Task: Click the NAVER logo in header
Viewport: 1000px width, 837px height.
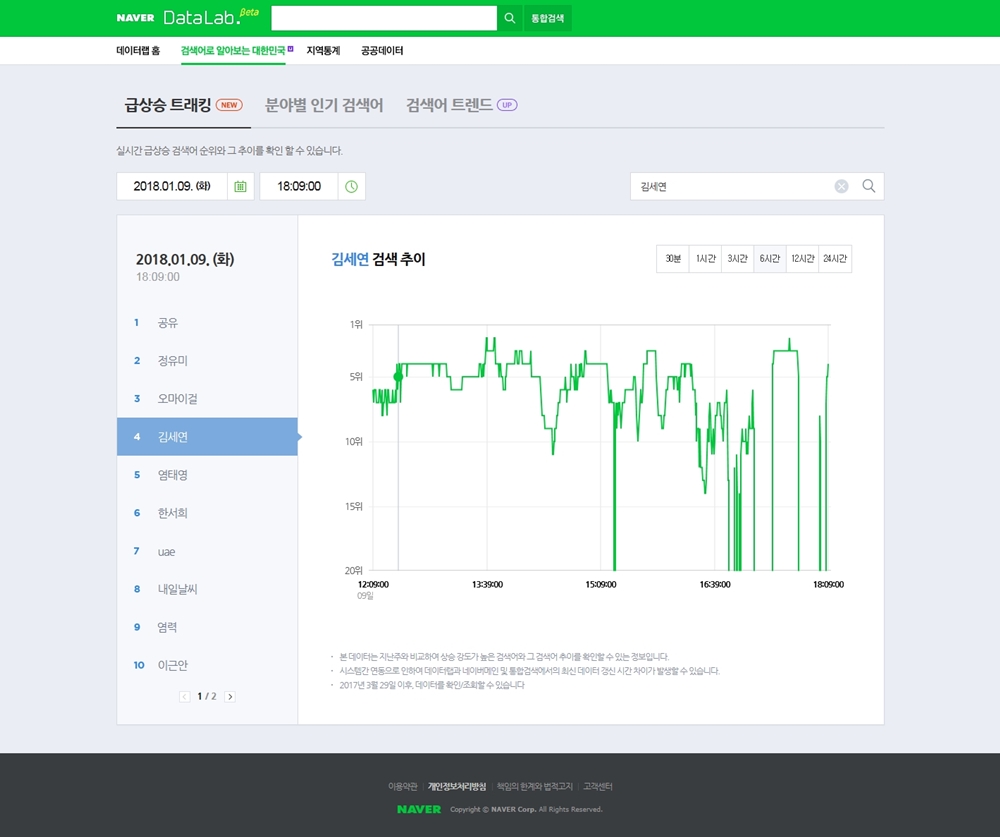Action: pos(135,18)
